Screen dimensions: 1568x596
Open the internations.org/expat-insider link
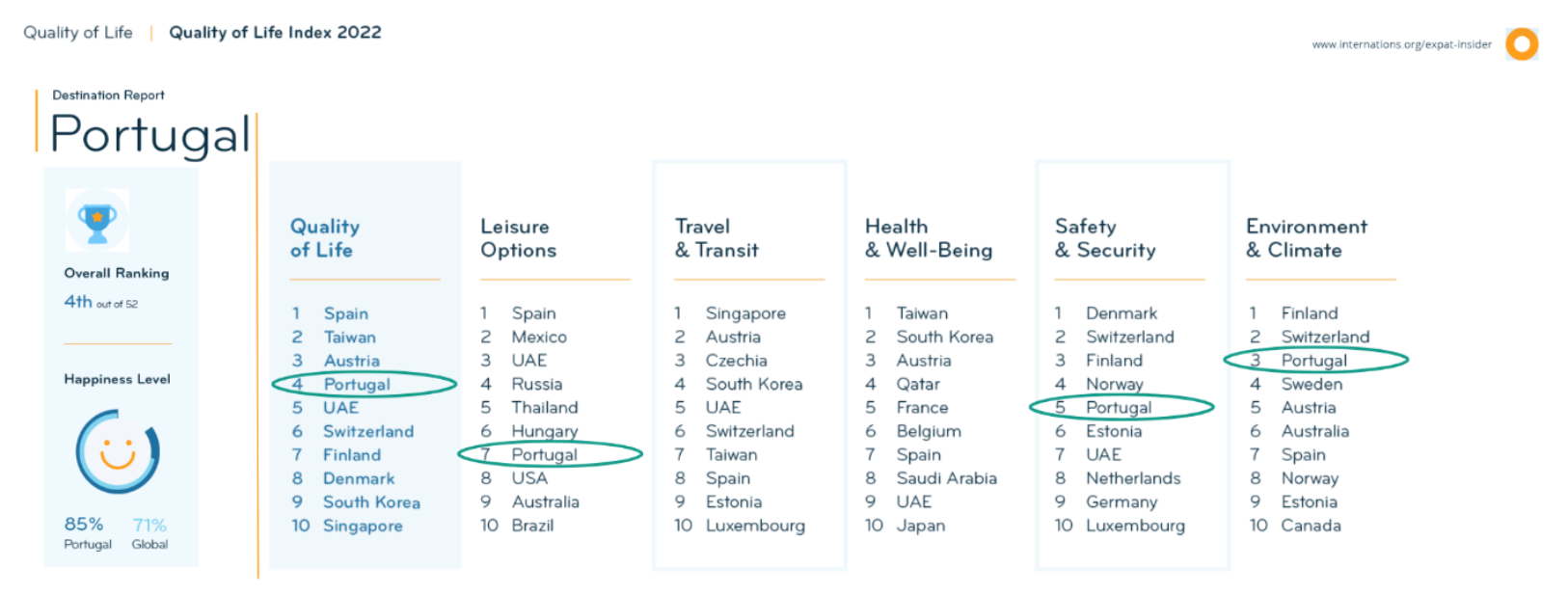coord(1401,44)
